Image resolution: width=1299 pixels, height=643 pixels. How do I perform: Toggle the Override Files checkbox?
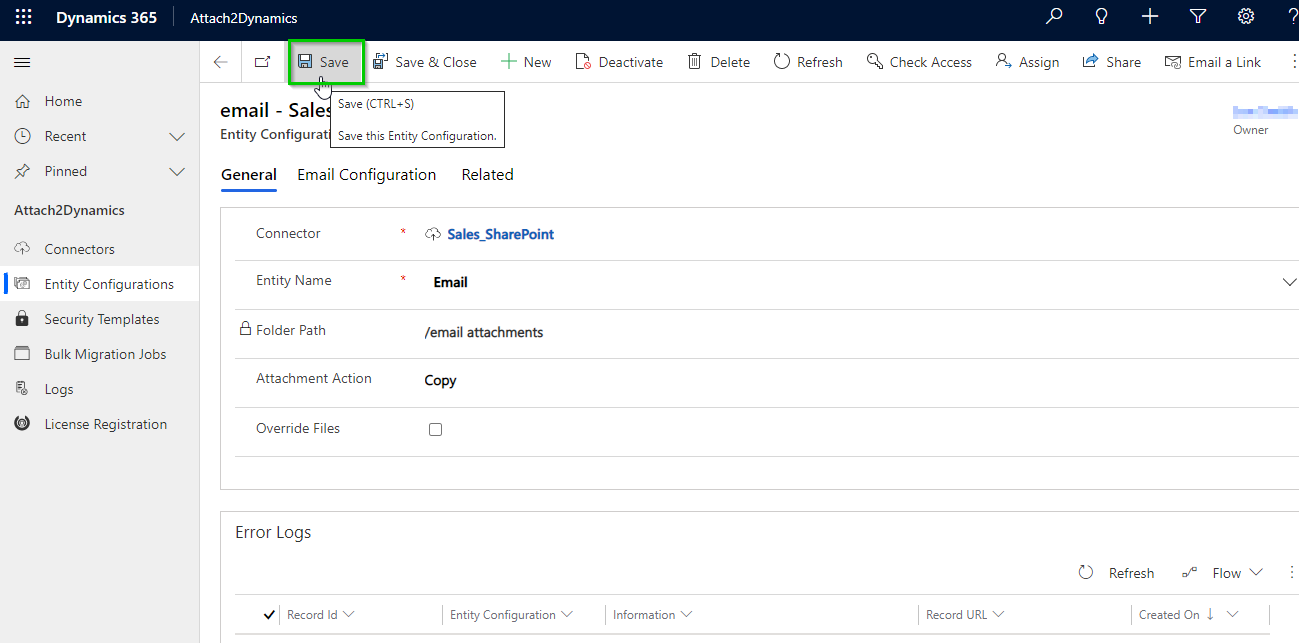point(435,429)
